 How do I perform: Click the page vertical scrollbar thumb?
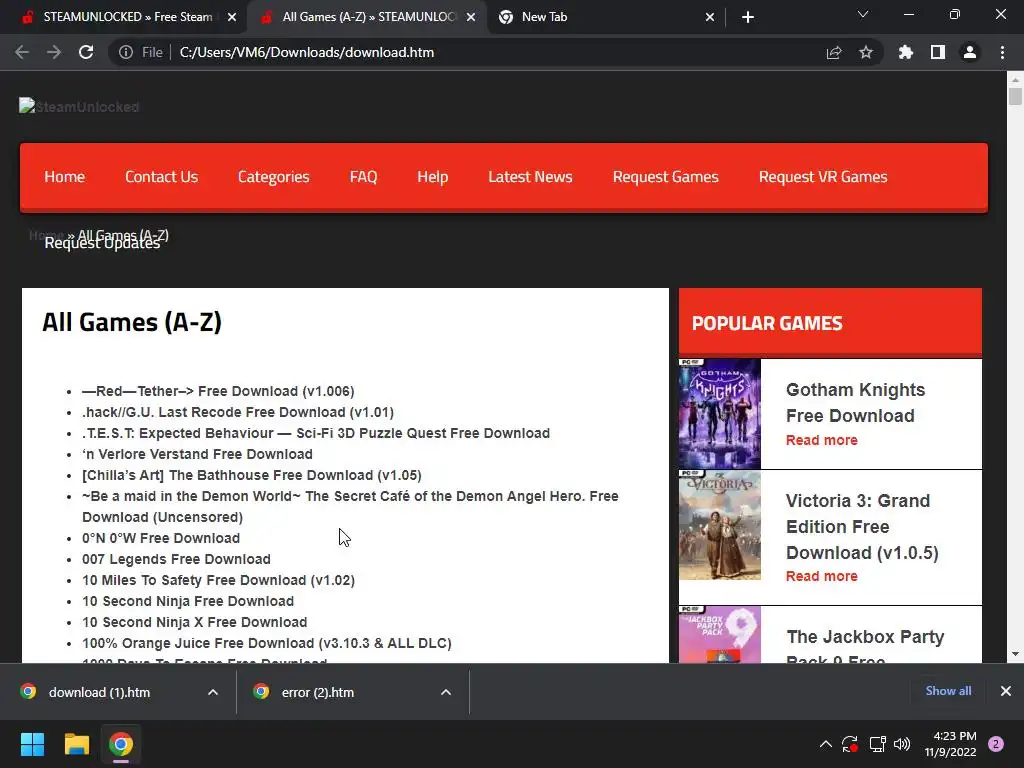1015,96
